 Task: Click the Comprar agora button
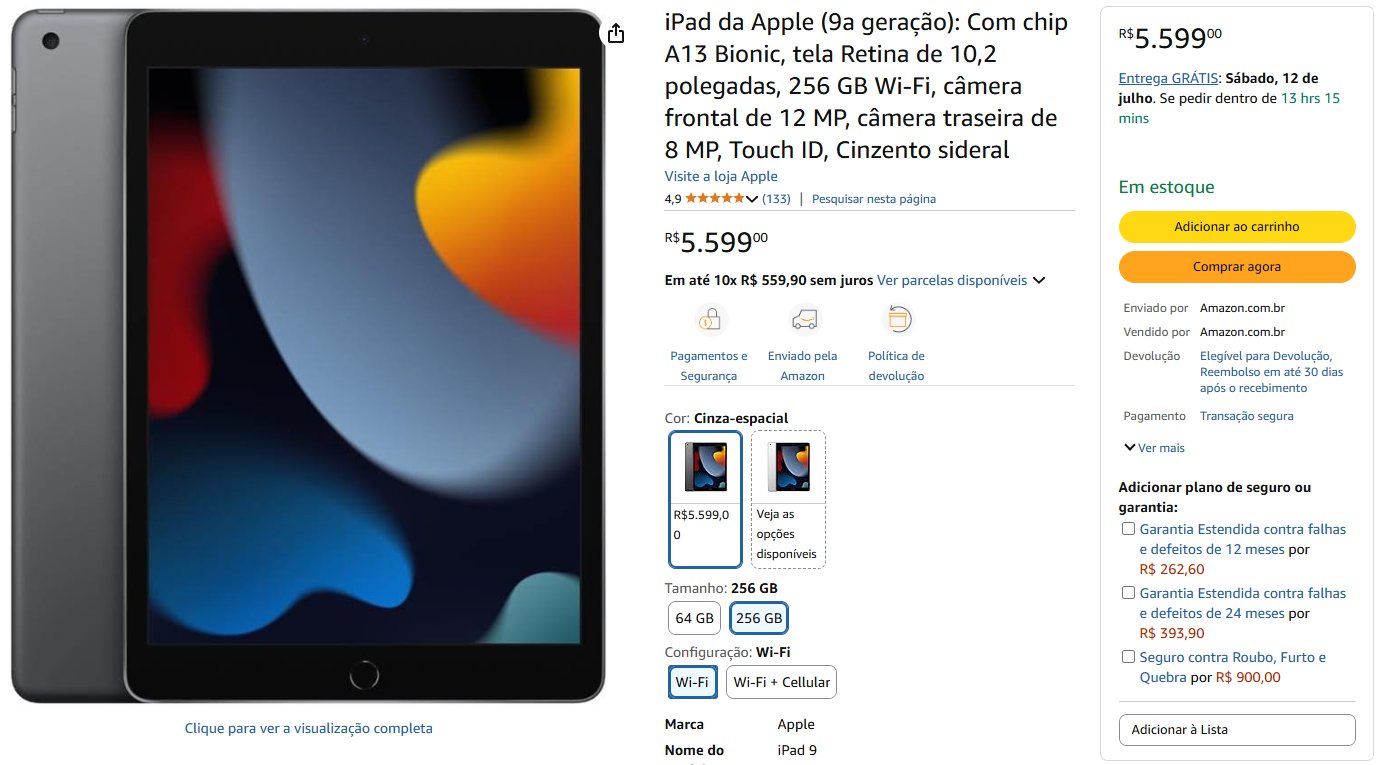point(1236,267)
